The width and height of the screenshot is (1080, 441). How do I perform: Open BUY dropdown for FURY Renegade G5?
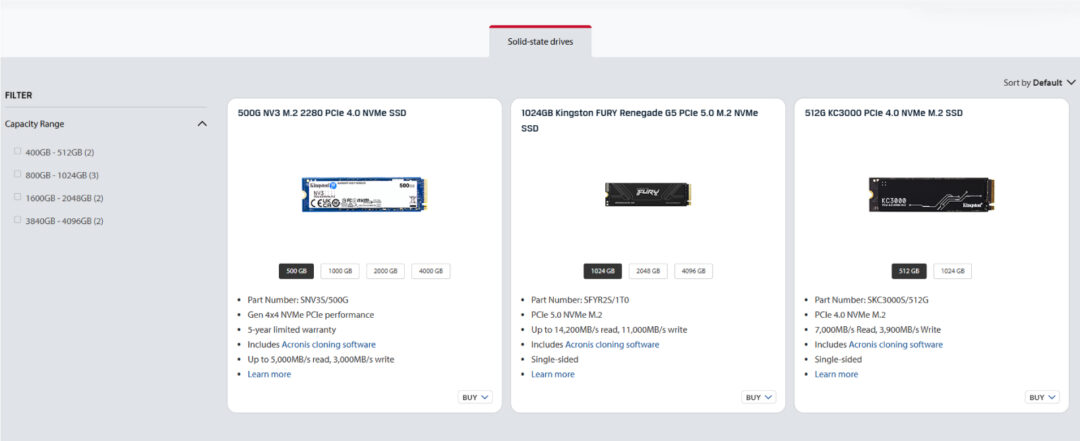(759, 397)
